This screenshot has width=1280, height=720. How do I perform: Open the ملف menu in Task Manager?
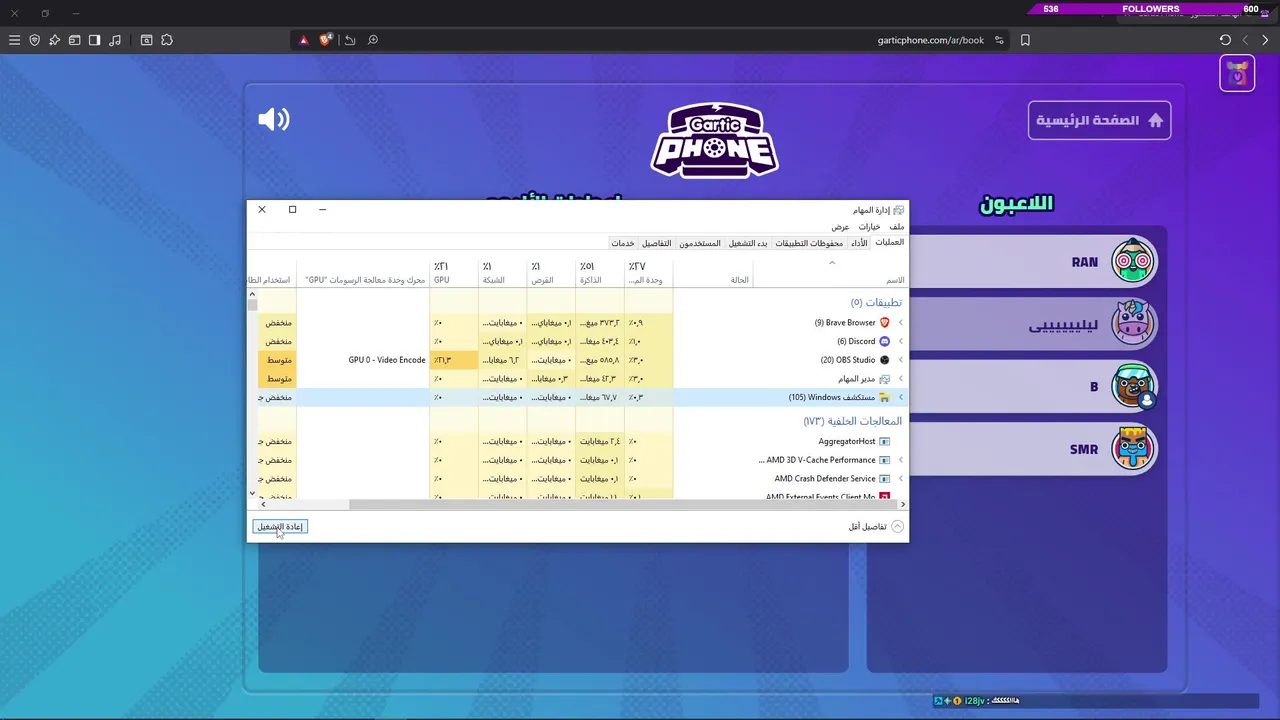click(897, 227)
